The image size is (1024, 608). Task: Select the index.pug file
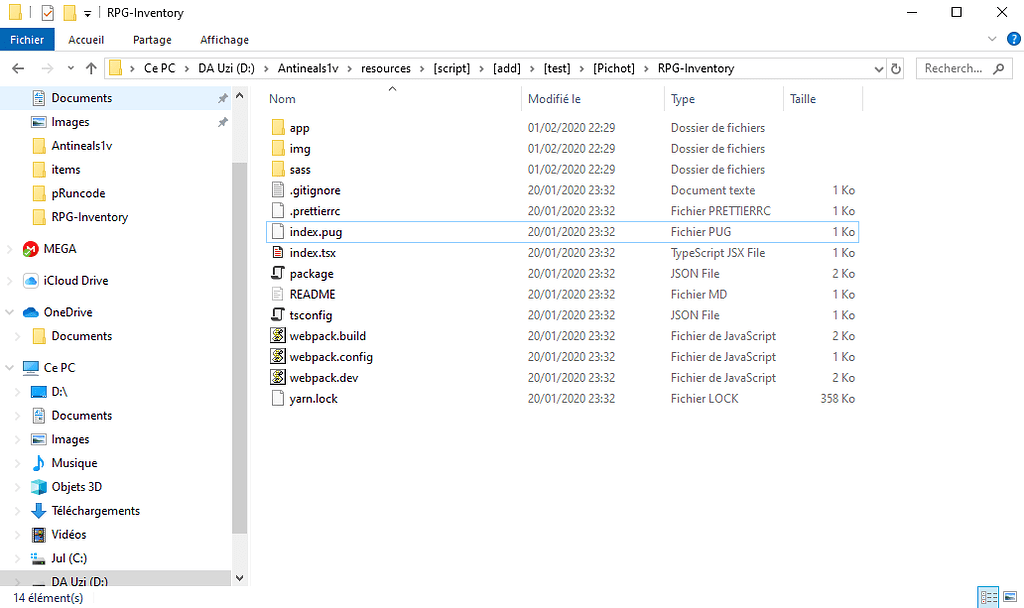316,232
